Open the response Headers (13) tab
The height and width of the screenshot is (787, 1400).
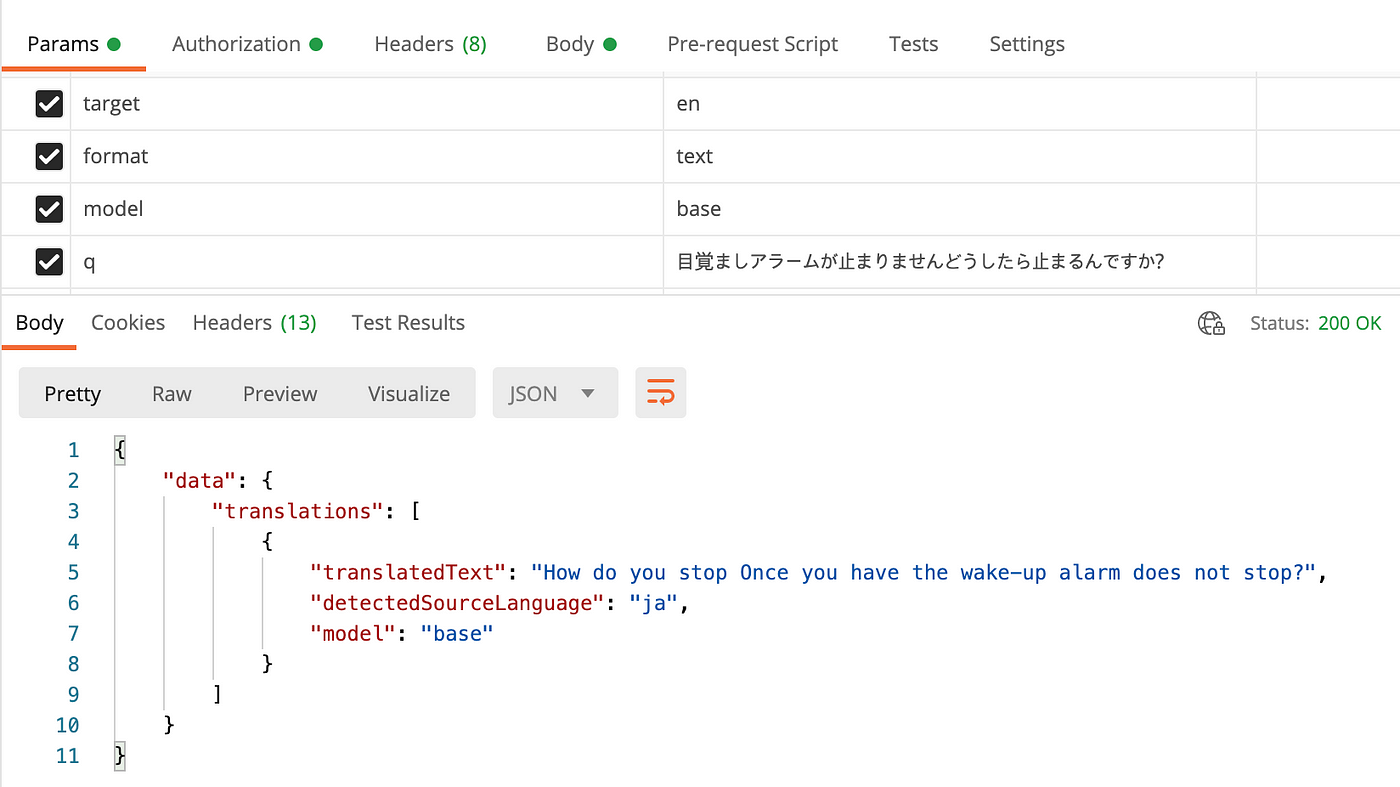click(255, 323)
